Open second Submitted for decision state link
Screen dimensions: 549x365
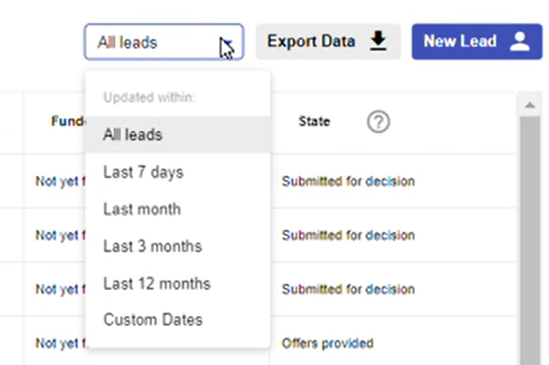(348, 235)
